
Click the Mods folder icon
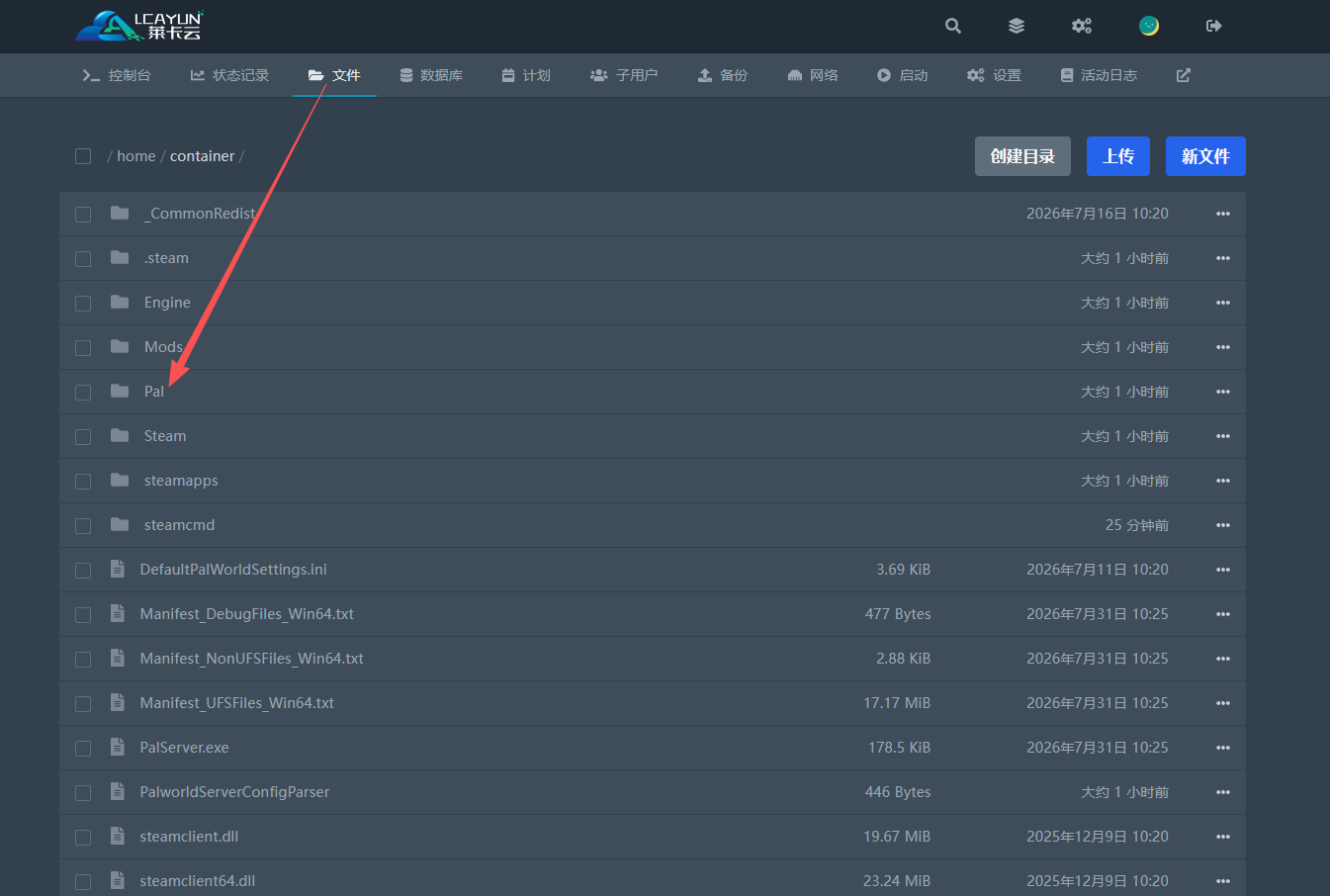(x=120, y=346)
